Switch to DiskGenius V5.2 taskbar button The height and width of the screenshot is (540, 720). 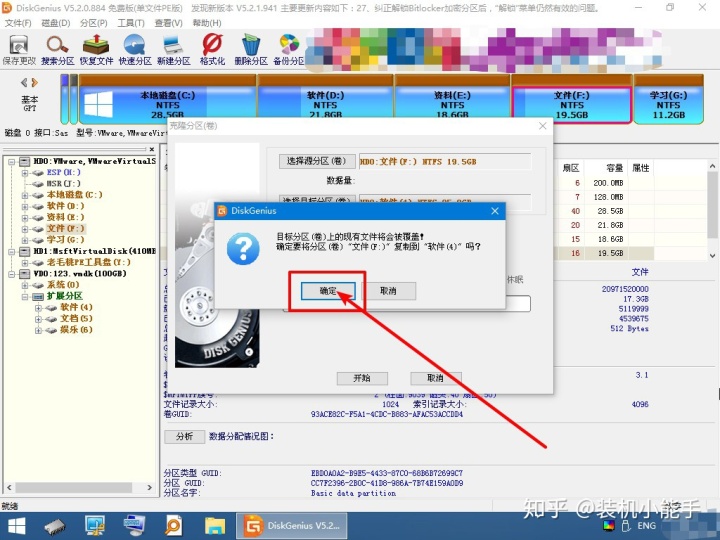point(292,526)
